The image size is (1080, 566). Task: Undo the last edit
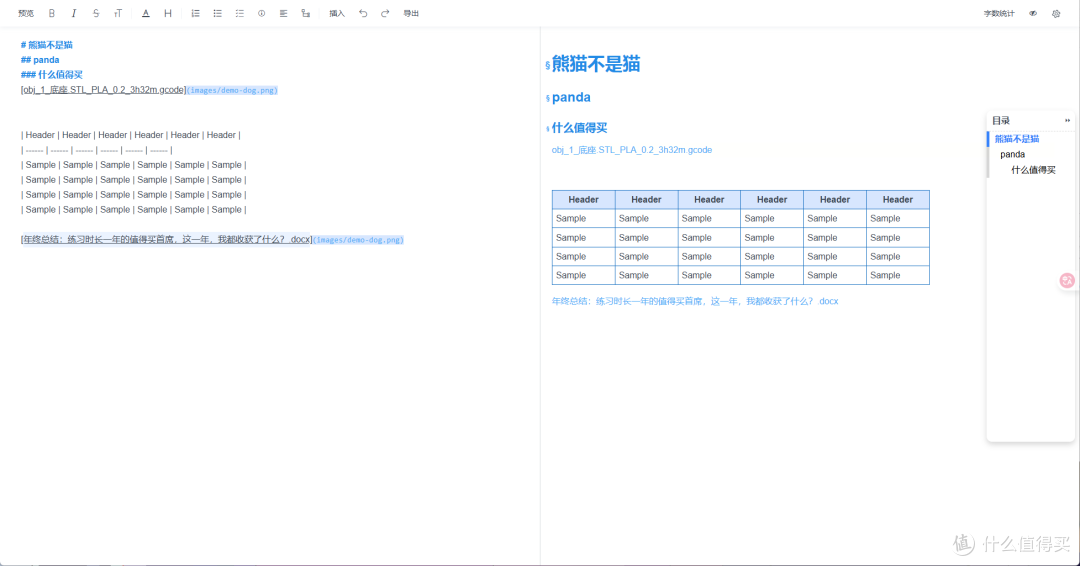[363, 13]
